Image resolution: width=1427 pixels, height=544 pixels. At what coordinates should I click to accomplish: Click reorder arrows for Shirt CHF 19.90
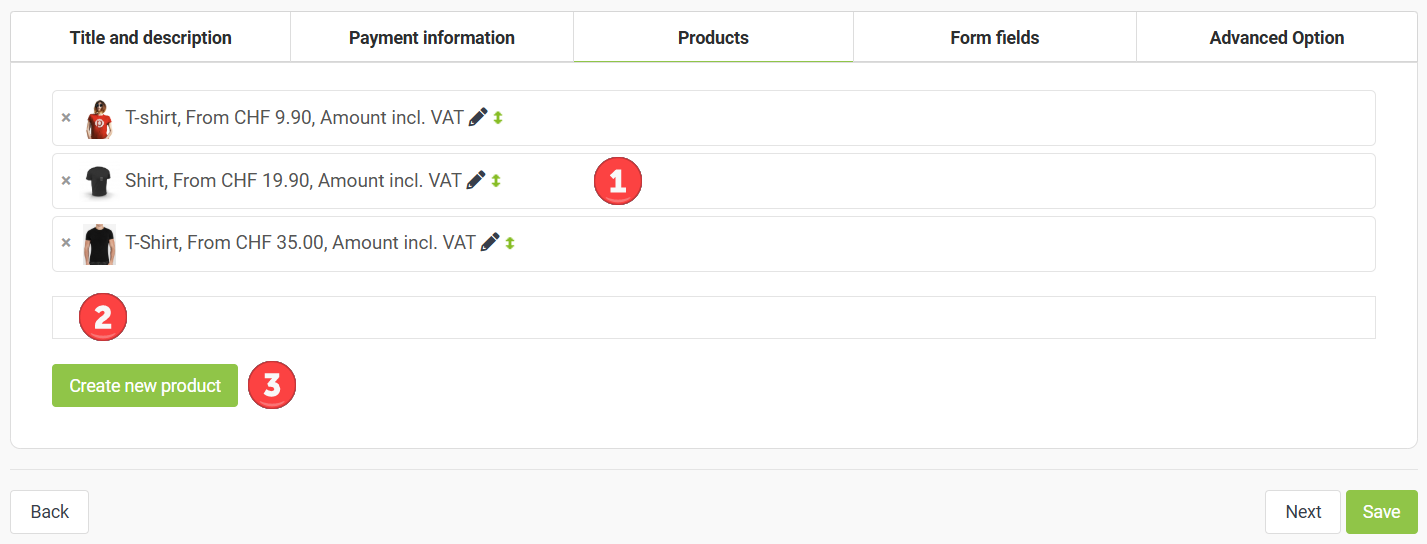coord(496,181)
